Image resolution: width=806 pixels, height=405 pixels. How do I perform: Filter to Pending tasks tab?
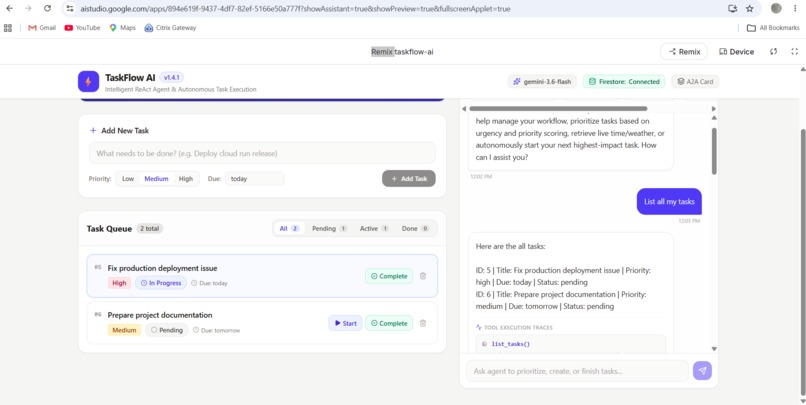click(329, 228)
